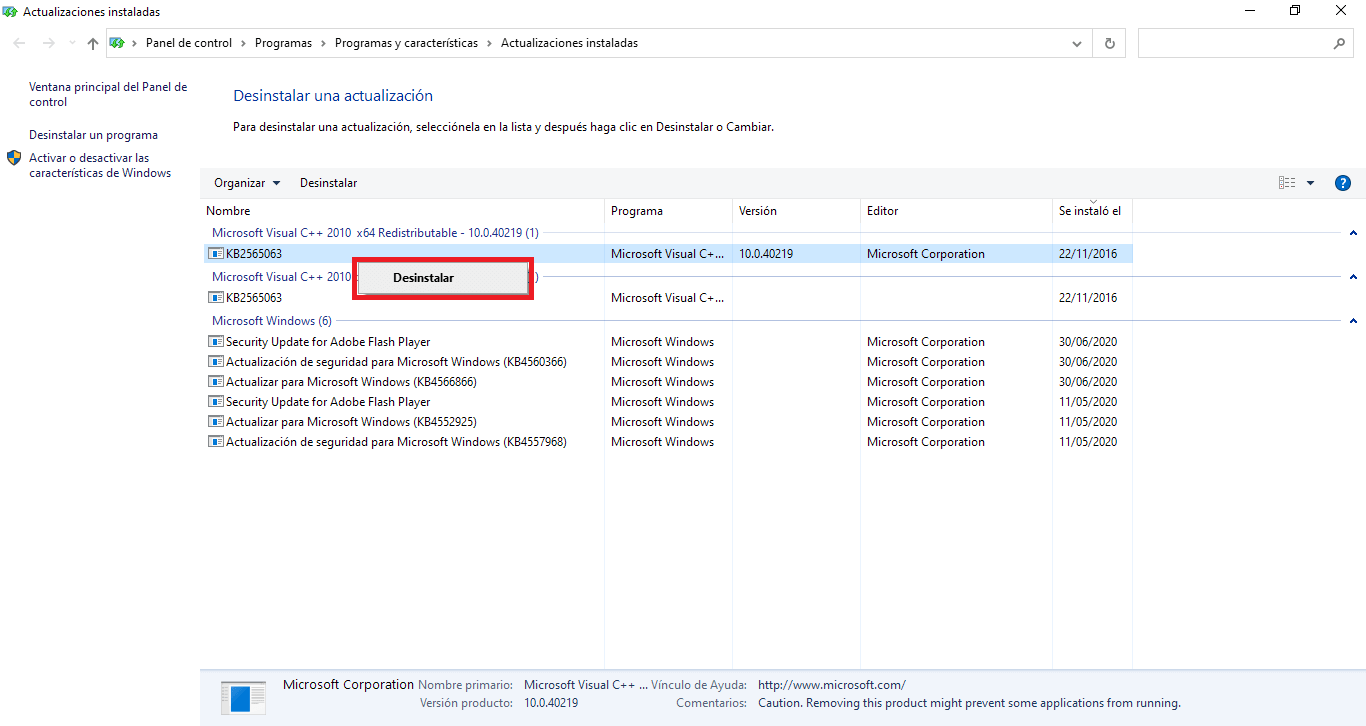The width and height of the screenshot is (1366, 726).
Task: Open 'Programas' breadcrumb
Action: click(x=283, y=43)
